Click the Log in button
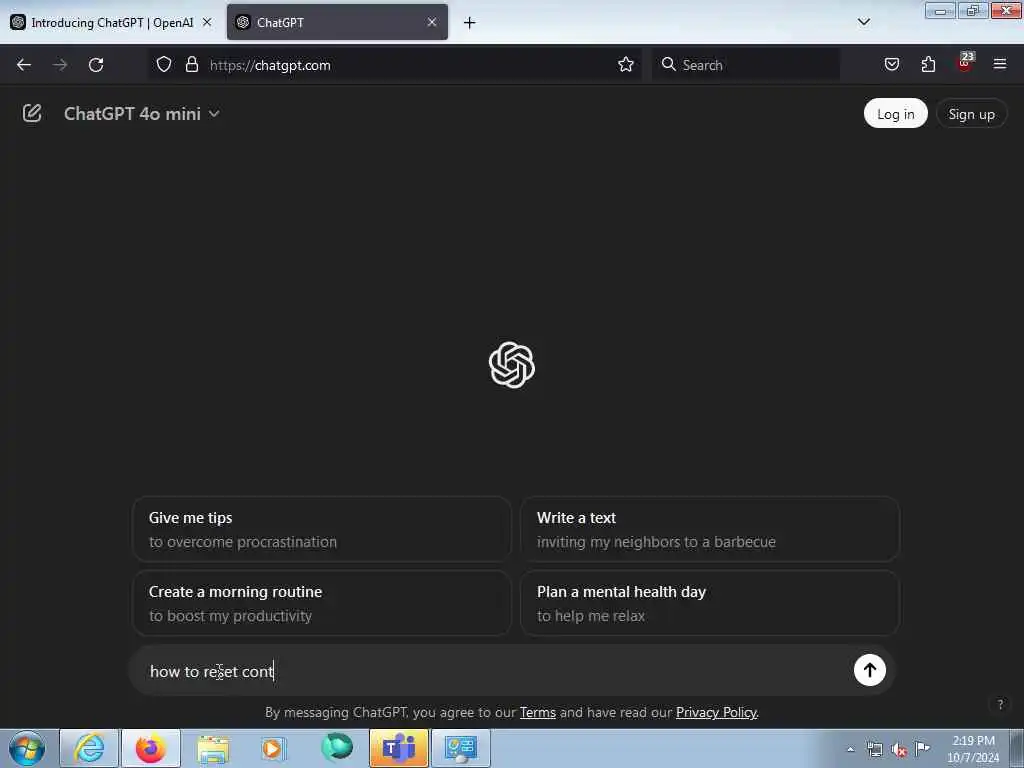The image size is (1024, 768). tap(895, 114)
